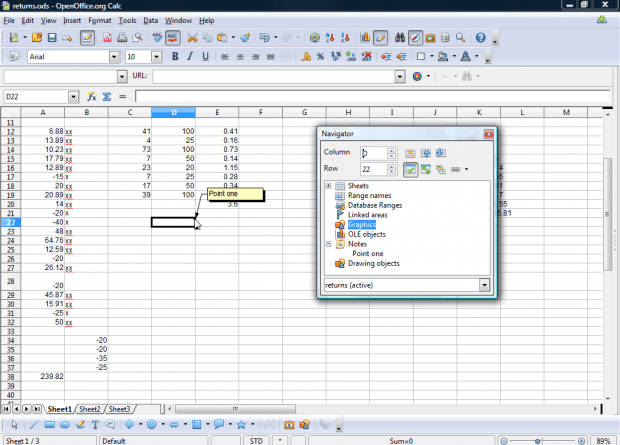Viewport: 620px width, 445px height.
Task: Click the Data Sources icon
Action: pyautogui.click(x=445, y=38)
